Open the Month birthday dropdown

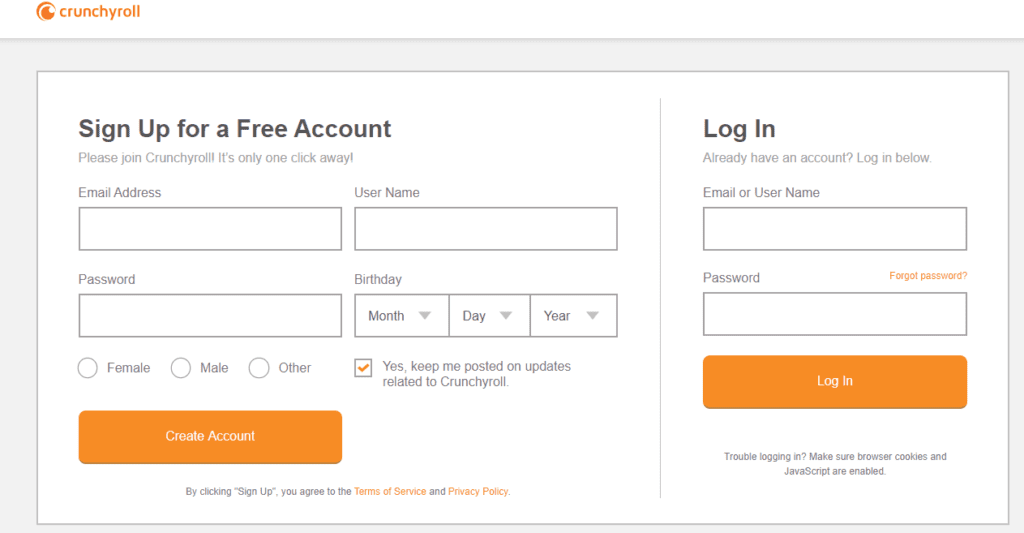coord(402,315)
